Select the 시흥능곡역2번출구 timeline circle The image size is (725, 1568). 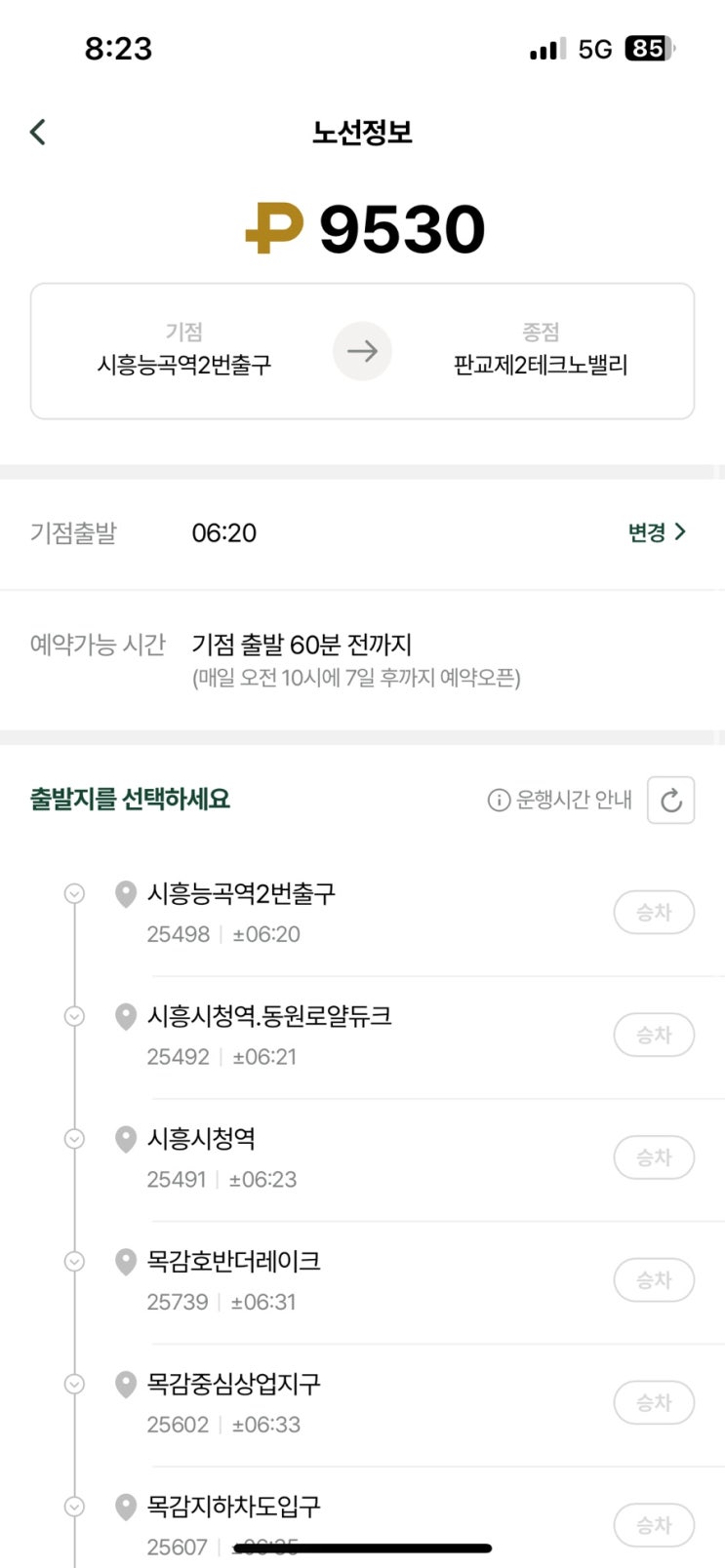pos(74,893)
